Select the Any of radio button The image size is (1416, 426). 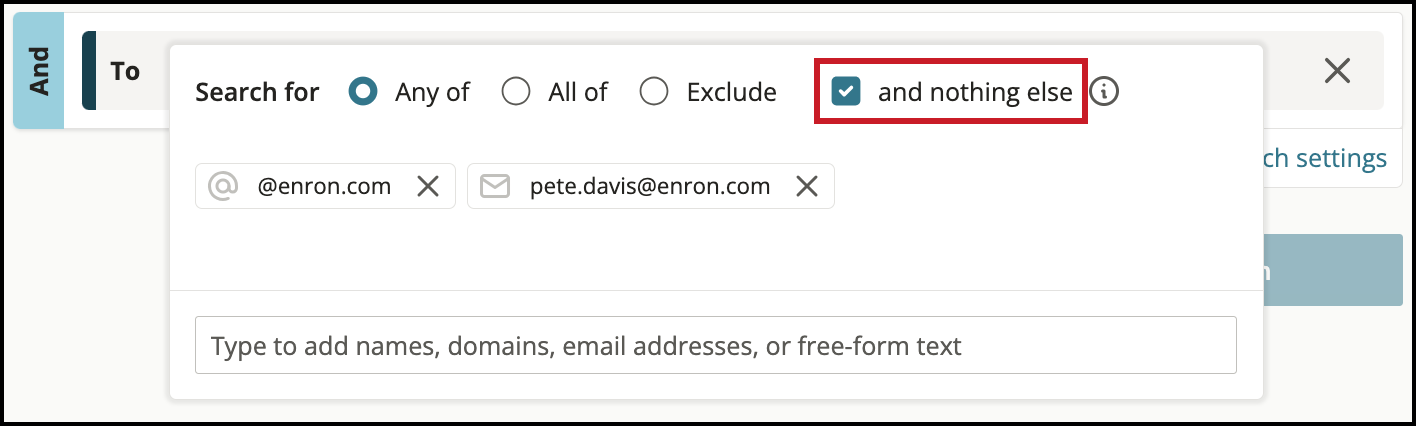(x=363, y=92)
